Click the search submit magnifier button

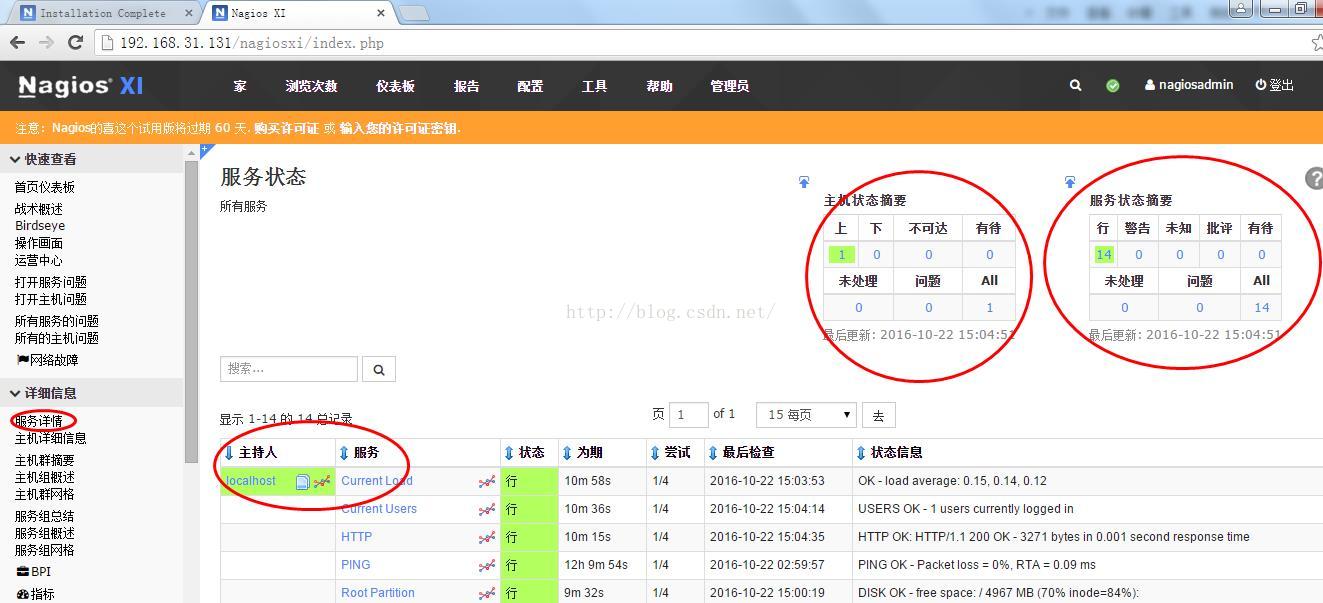pos(379,369)
